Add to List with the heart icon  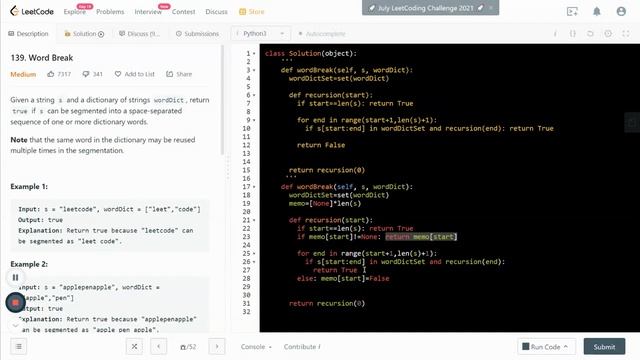[134, 74]
